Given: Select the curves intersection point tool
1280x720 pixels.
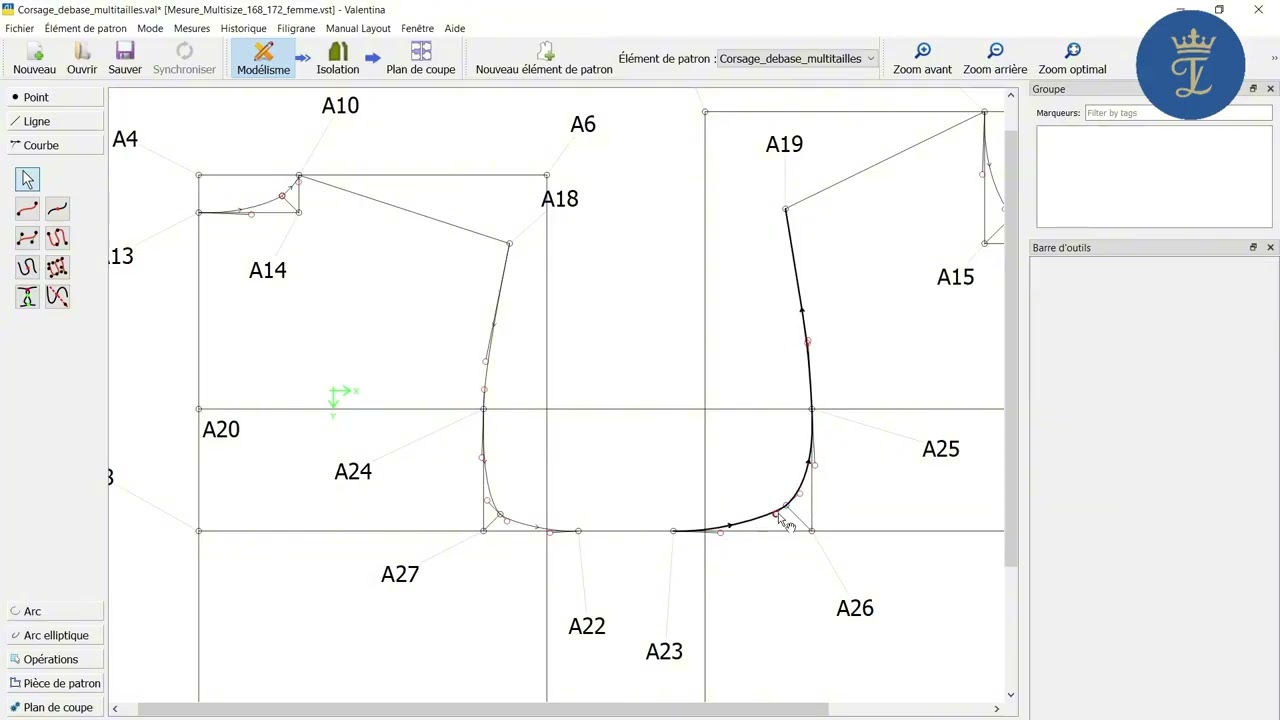Looking at the screenshot, I should click(x=27, y=296).
